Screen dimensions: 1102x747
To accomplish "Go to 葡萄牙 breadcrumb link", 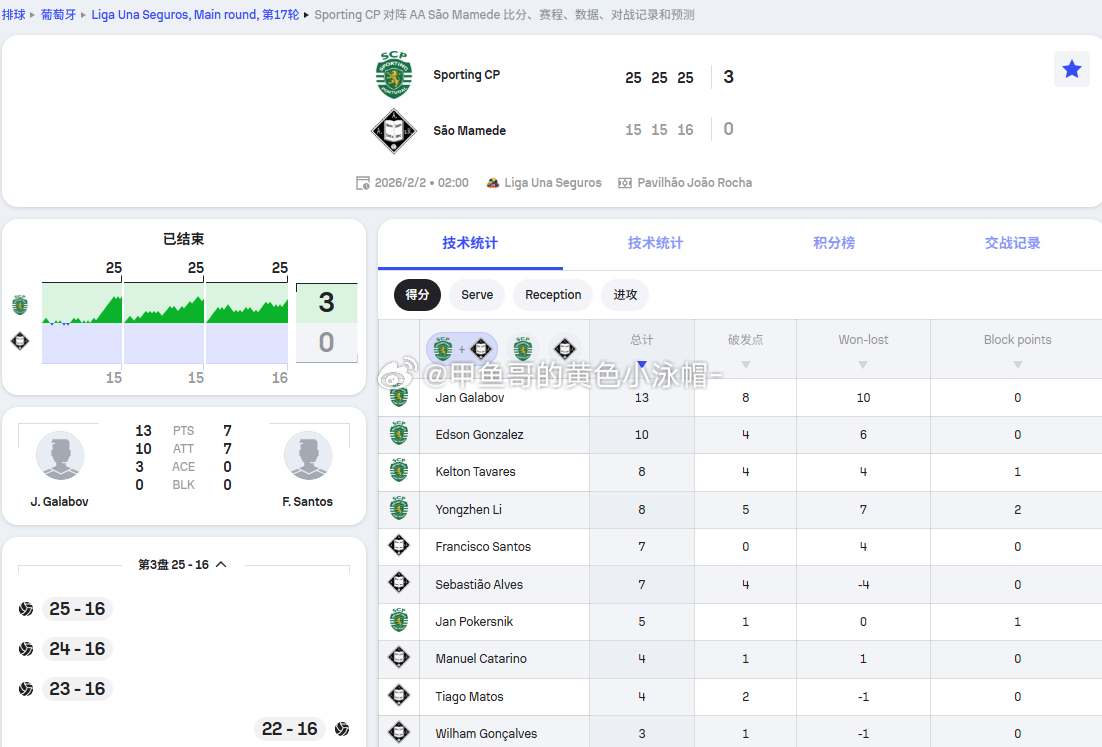I will pos(58,14).
